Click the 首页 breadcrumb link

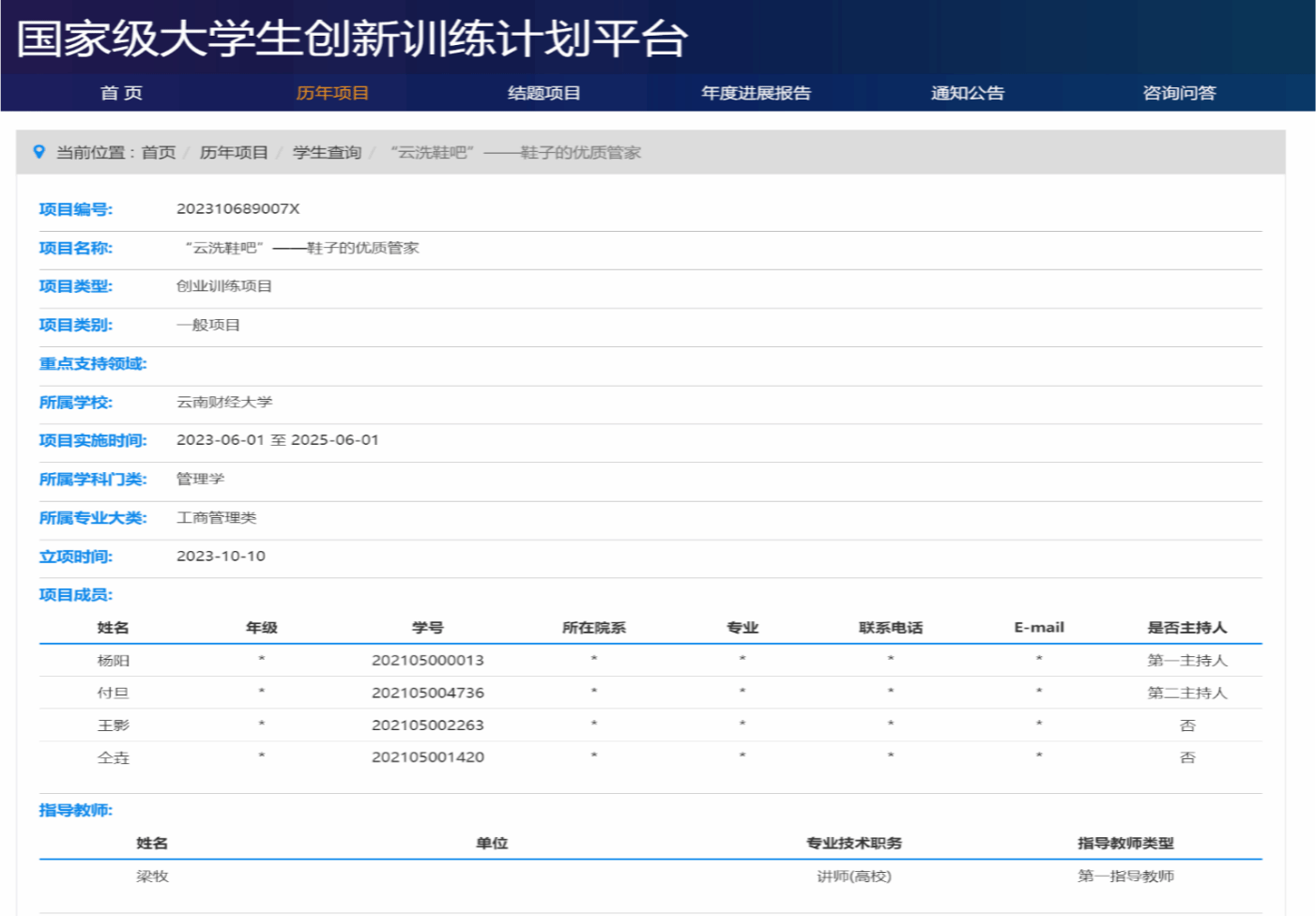pos(159,152)
